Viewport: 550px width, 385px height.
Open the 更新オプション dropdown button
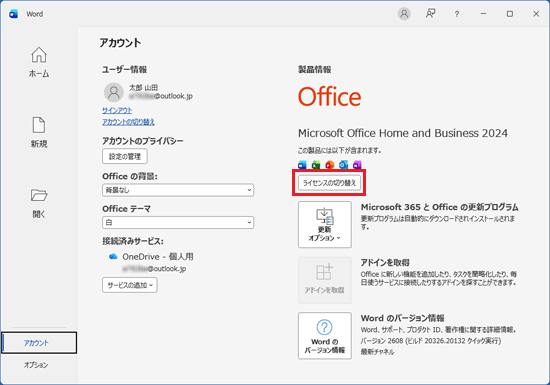(x=325, y=224)
